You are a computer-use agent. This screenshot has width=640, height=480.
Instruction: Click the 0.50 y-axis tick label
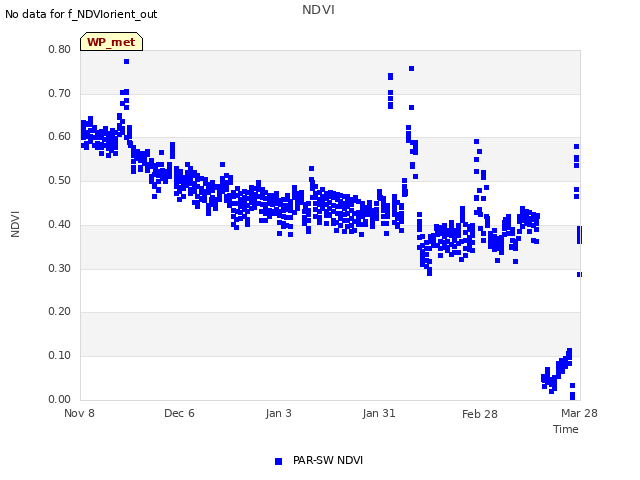click(59, 180)
